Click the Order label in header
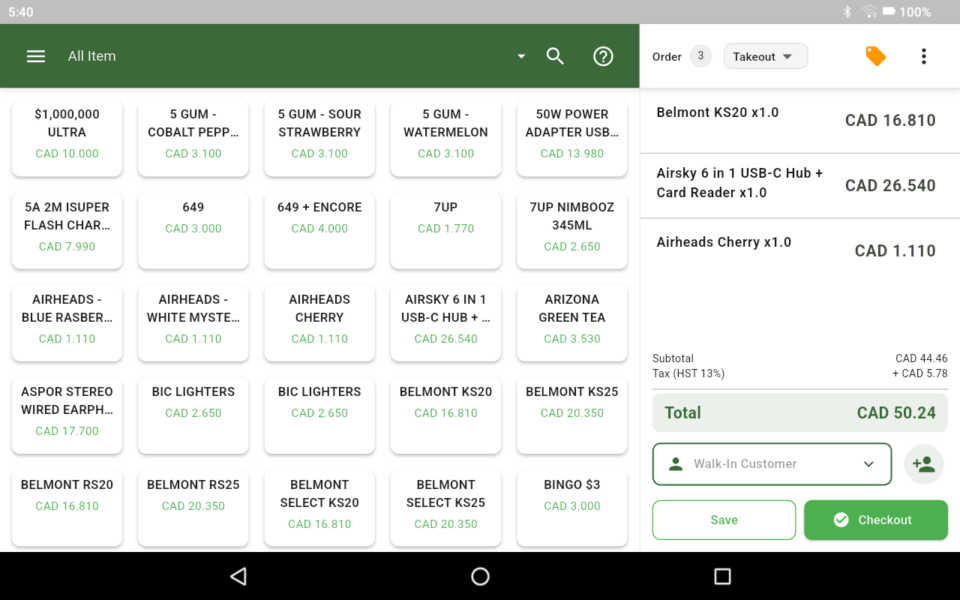The height and width of the screenshot is (600, 960). tap(667, 57)
